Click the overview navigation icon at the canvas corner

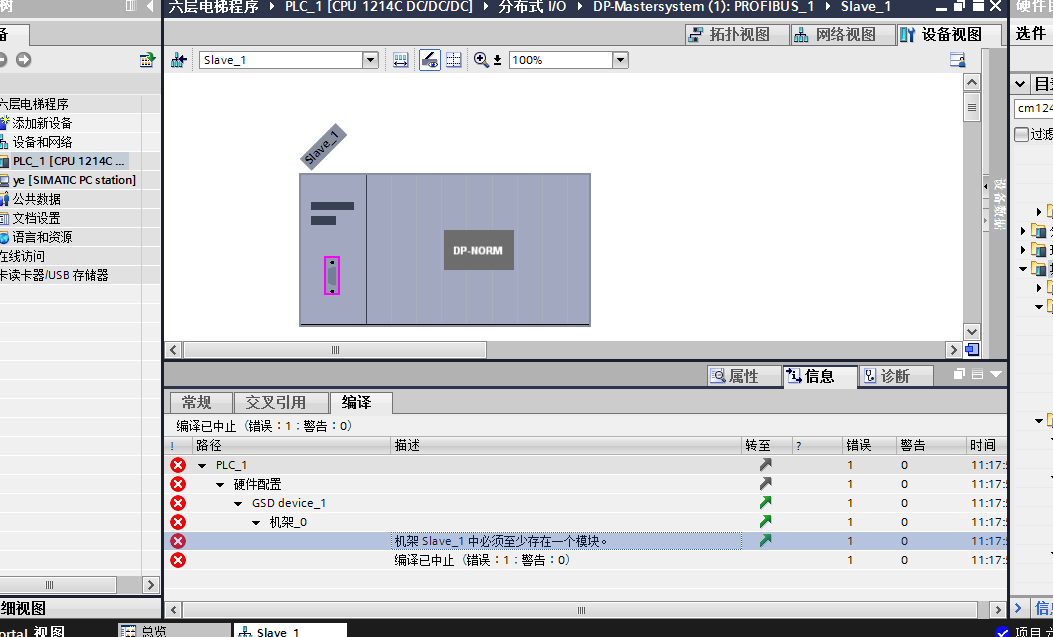972,350
